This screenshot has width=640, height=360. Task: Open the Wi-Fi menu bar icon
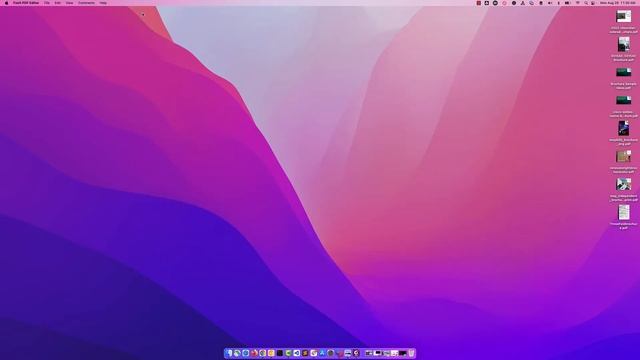[x=578, y=3]
